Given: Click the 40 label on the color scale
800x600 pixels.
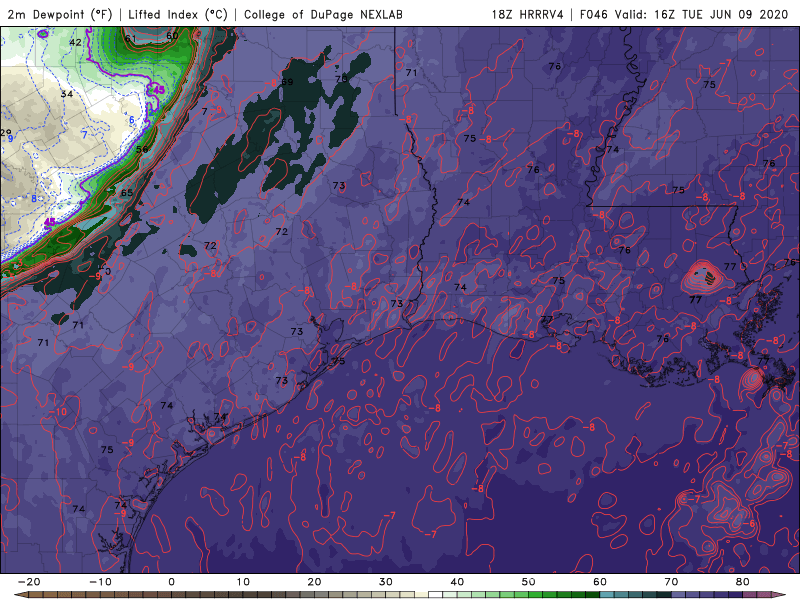Looking at the screenshot, I should pos(457,582).
